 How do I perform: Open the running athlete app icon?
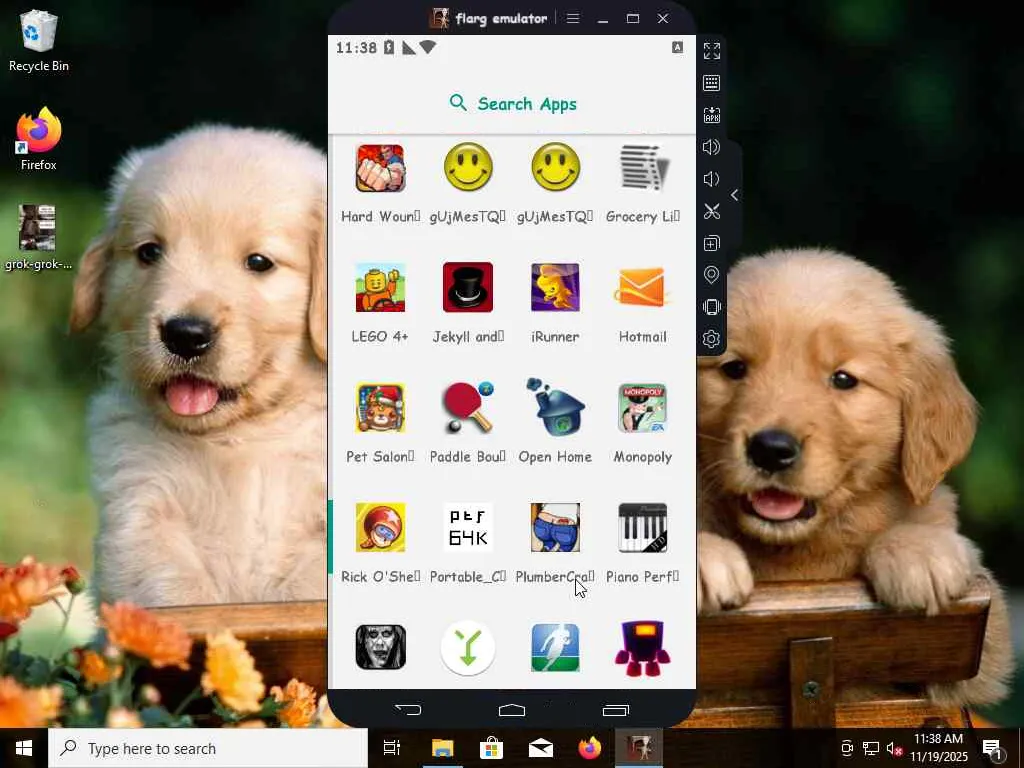pyautogui.click(x=555, y=647)
